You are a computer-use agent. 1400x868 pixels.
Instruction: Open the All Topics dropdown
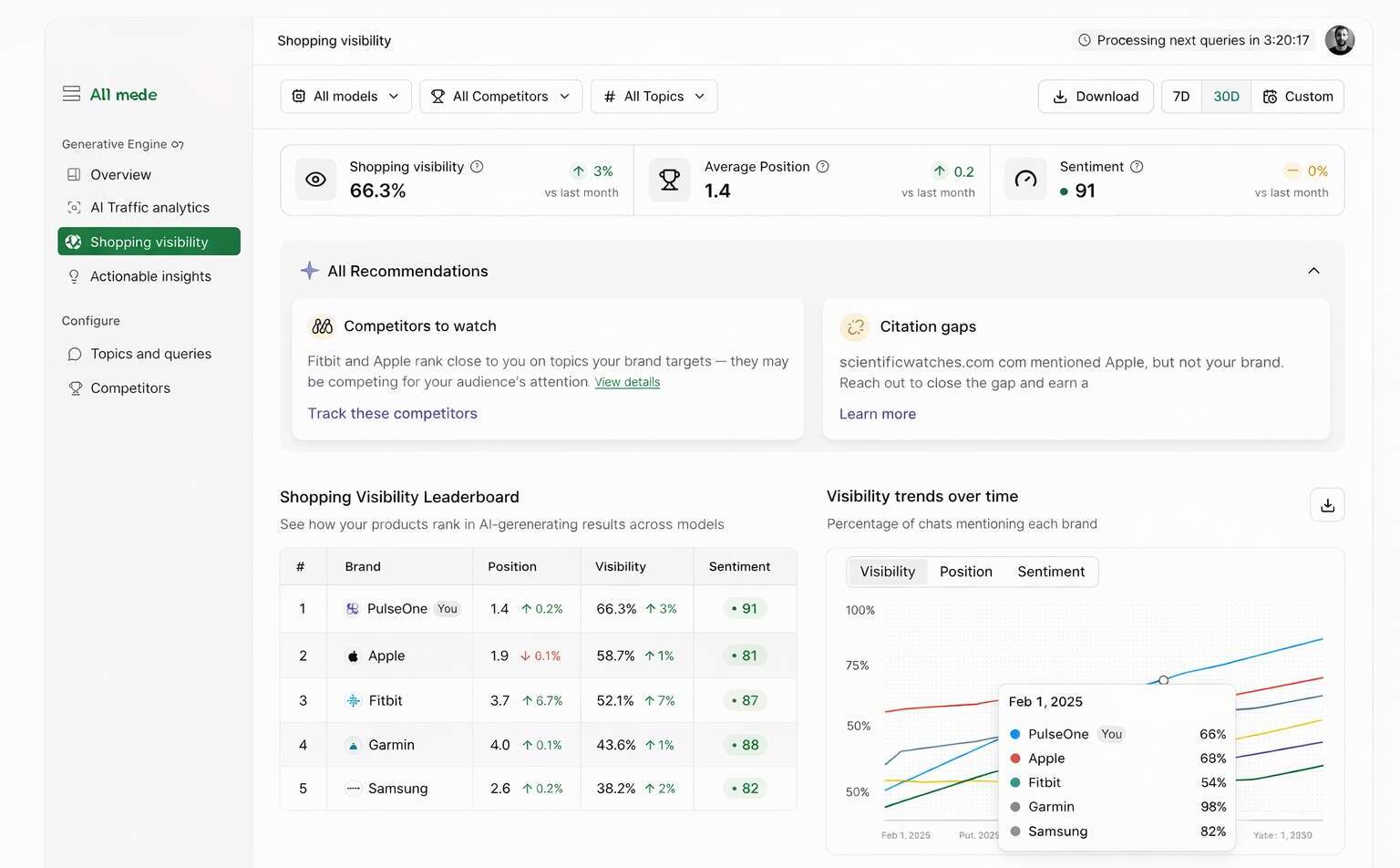point(654,97)
